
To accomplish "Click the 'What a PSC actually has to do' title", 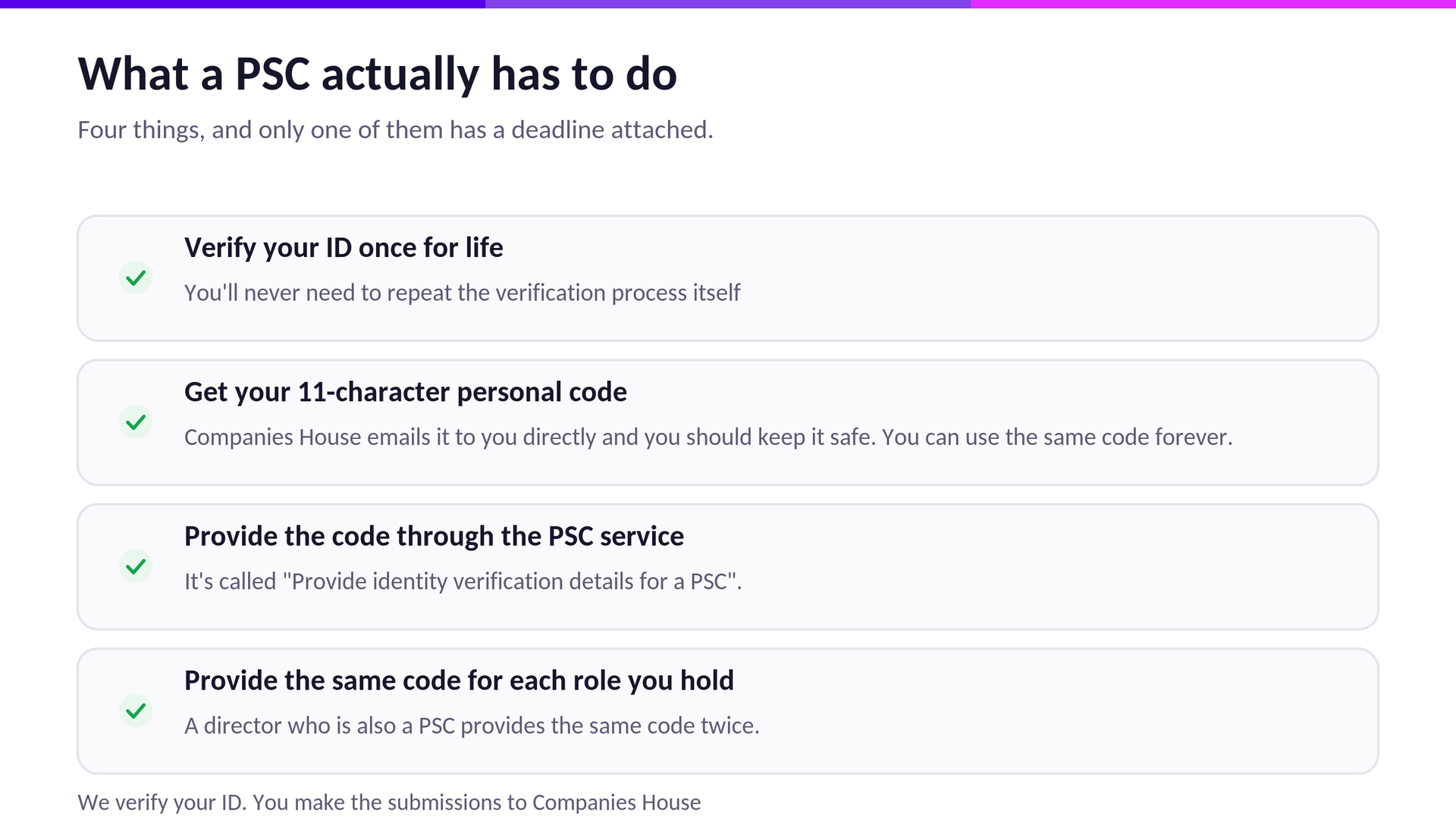I will click(x=377, y=74).
